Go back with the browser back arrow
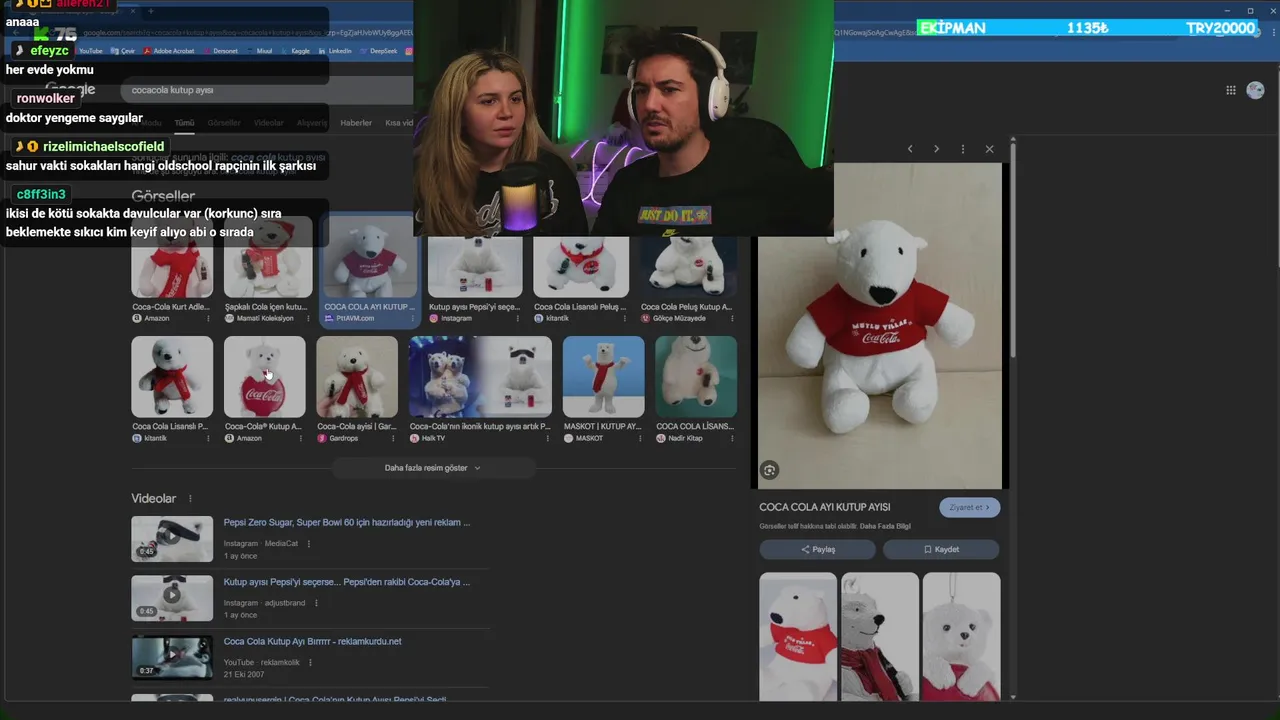Viewport: 1280px width, 720px height. click(x=14, y=32)
